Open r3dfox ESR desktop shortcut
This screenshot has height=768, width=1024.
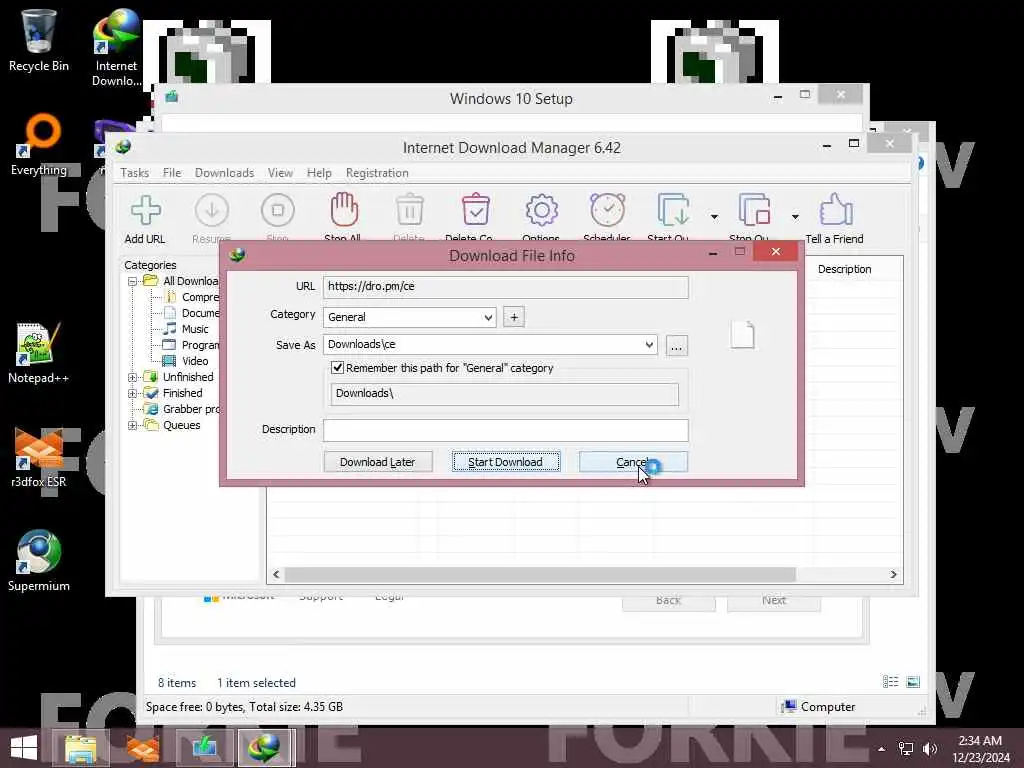39,457
